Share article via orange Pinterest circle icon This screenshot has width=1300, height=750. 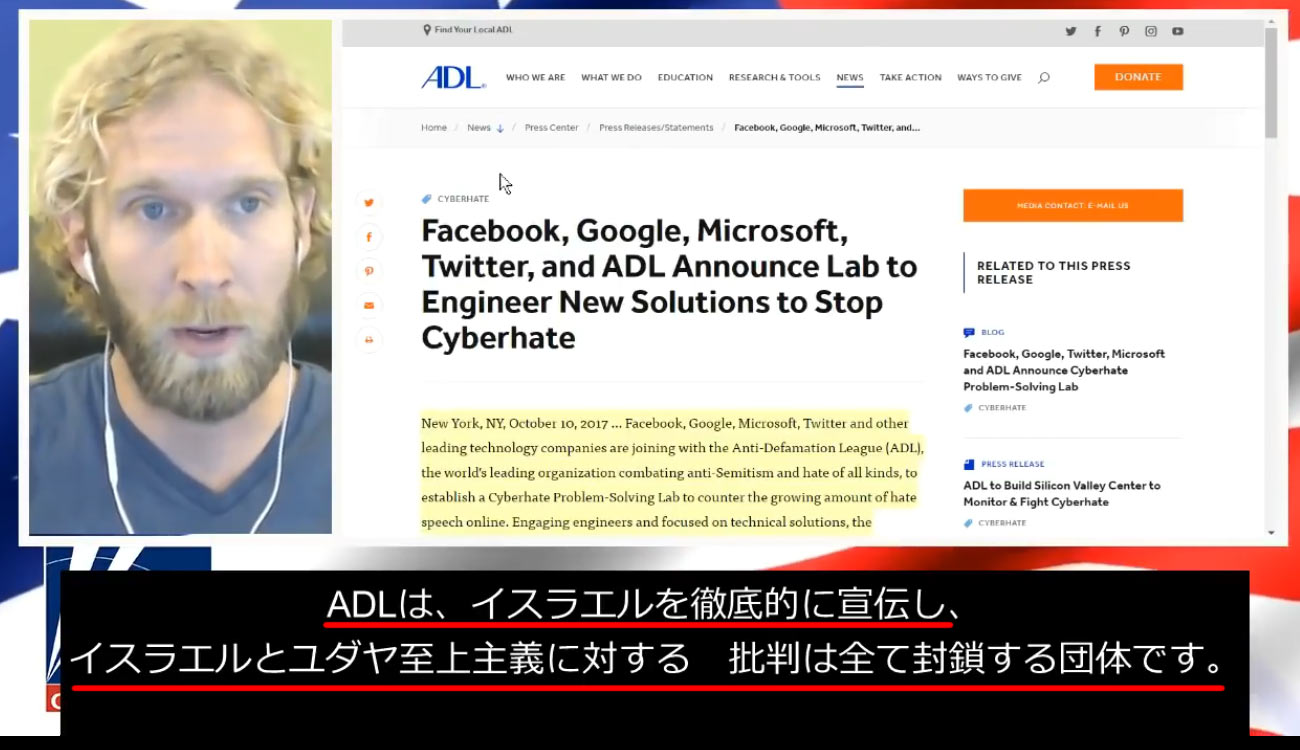click(369, 271)
